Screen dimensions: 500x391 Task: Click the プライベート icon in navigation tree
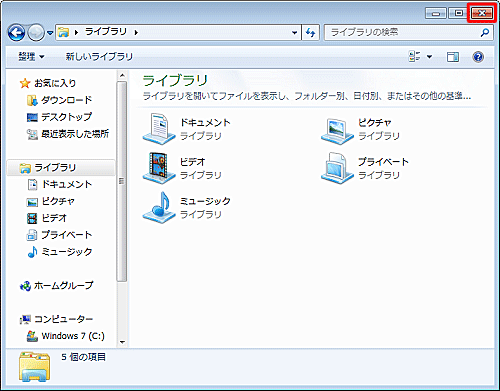coord(32,235)
